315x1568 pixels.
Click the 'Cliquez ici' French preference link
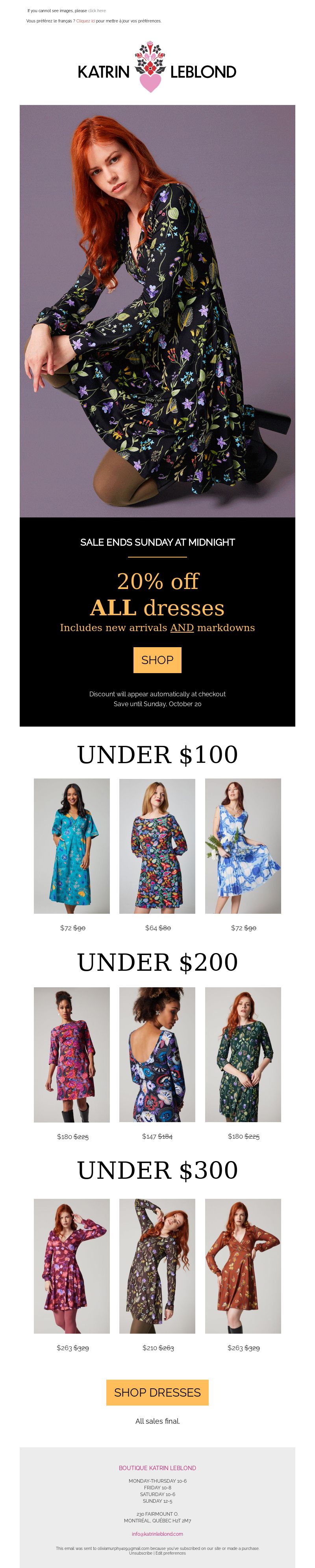click(x=85, y=21)
